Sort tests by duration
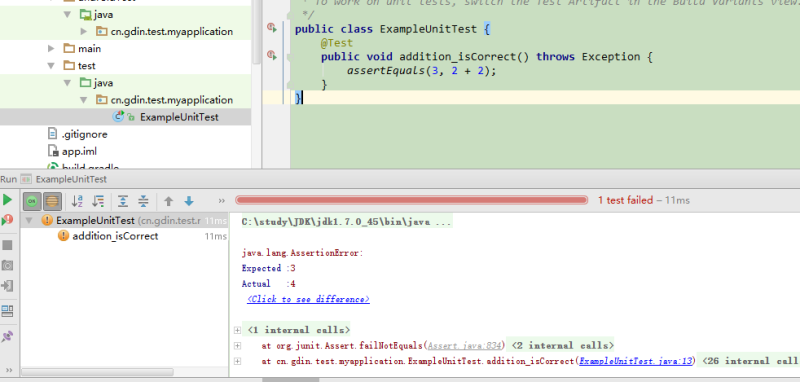This screenshot has height=382, width=800. [98, 201]
